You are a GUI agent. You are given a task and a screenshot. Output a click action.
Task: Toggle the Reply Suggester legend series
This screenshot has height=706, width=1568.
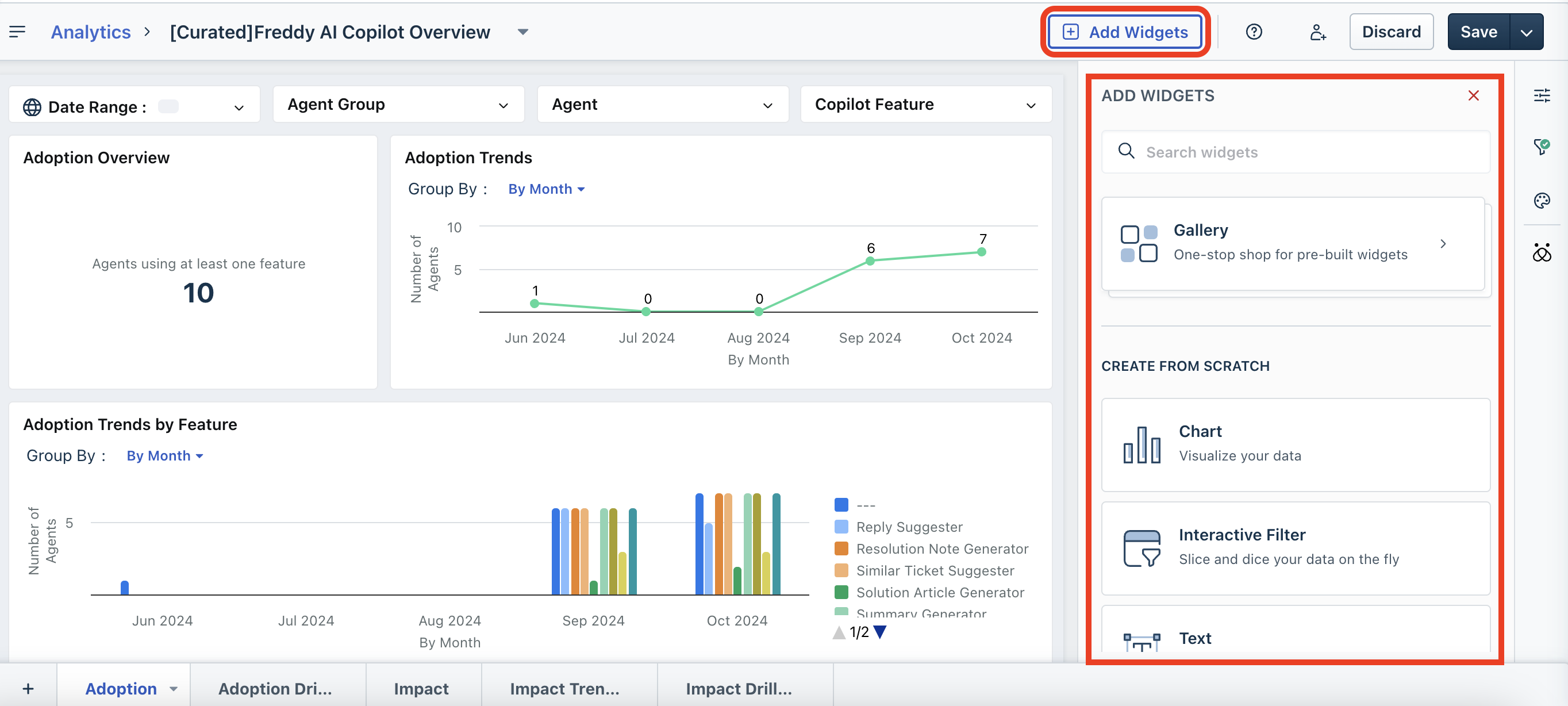(908, 527)
